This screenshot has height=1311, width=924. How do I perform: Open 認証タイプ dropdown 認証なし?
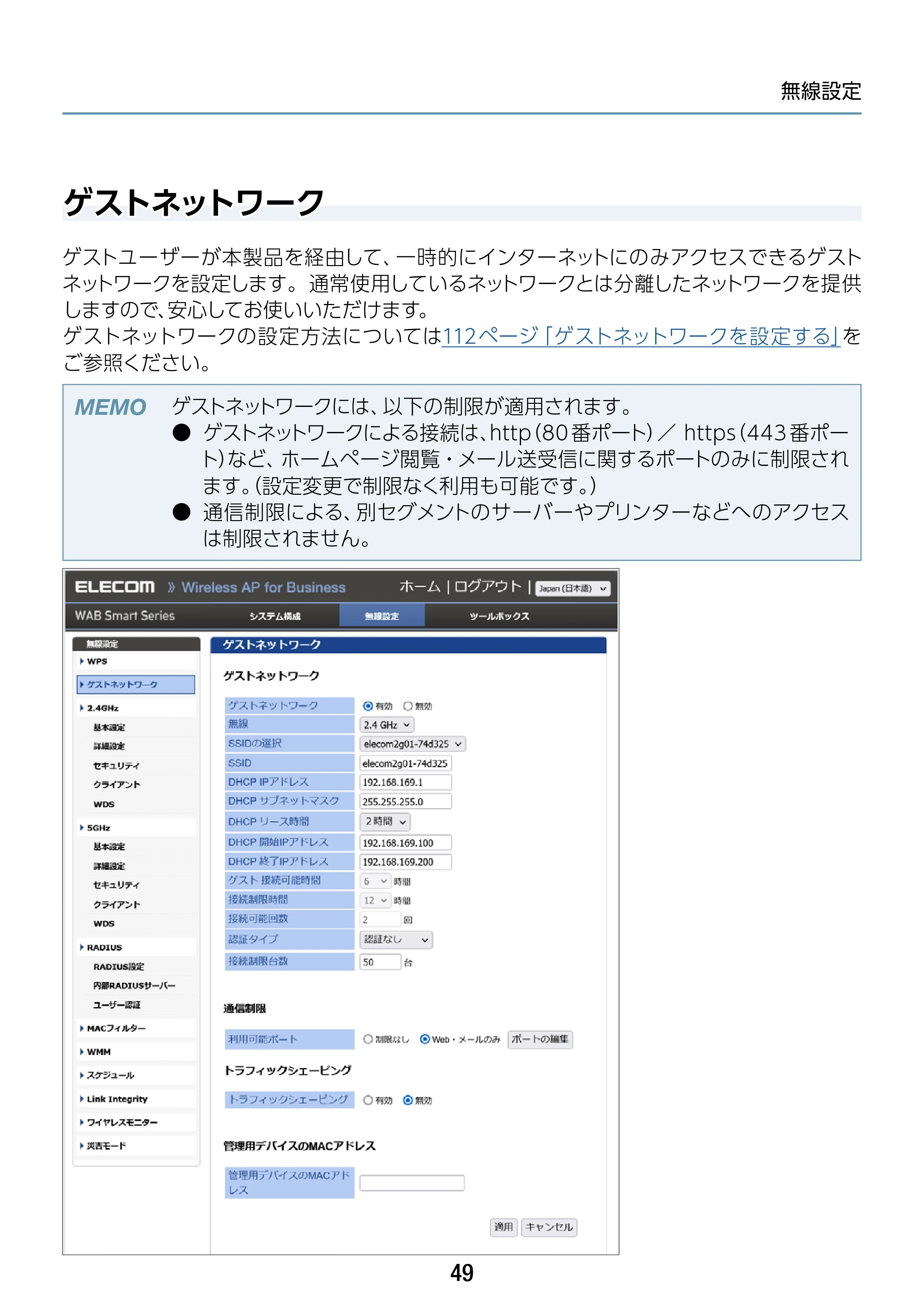coord(396,939)
